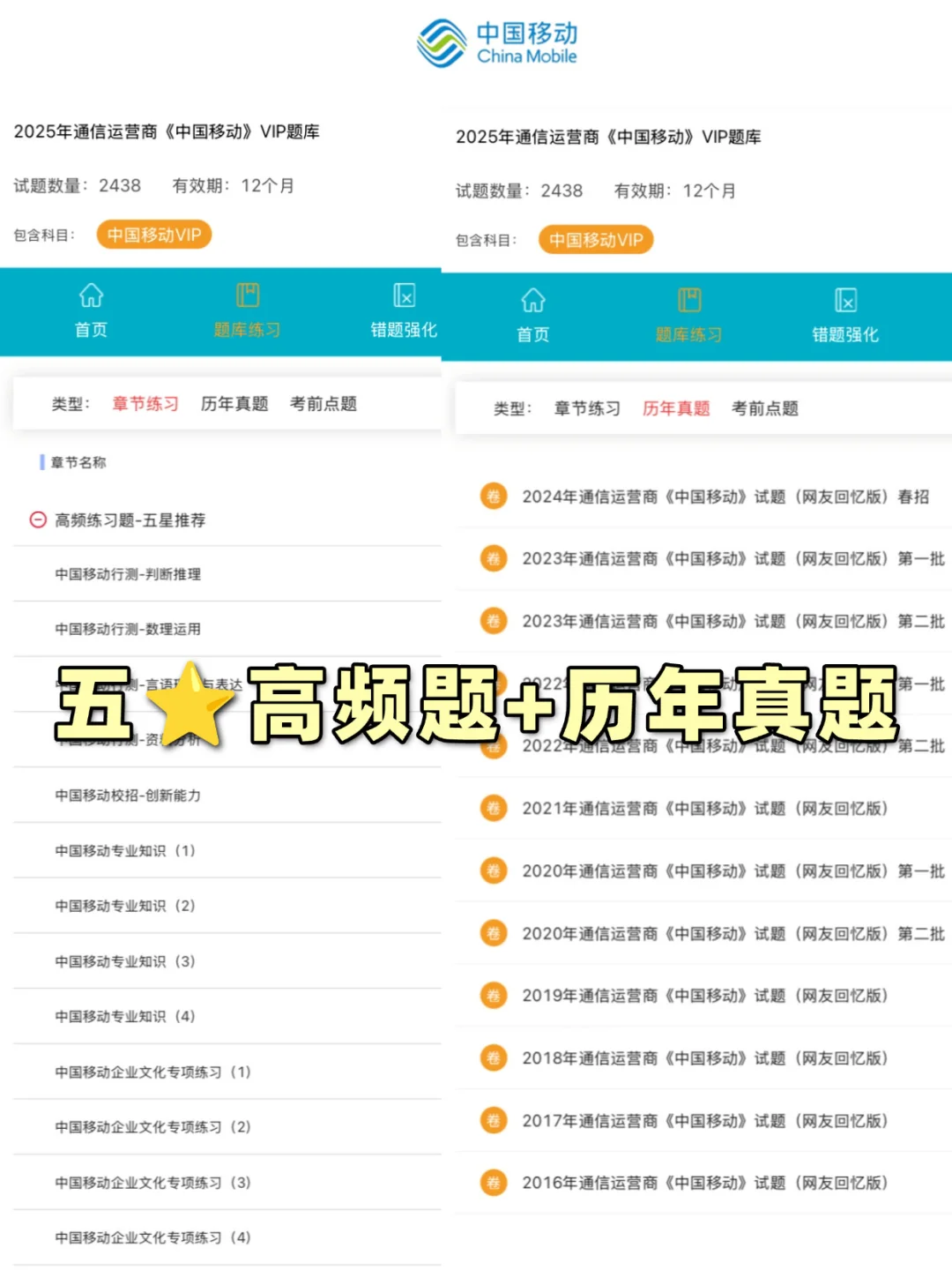Open 中国移动专业知识（4） chapter
Image resolution: width=952 pixels, height=1270 pixels.
point(125,1016)
